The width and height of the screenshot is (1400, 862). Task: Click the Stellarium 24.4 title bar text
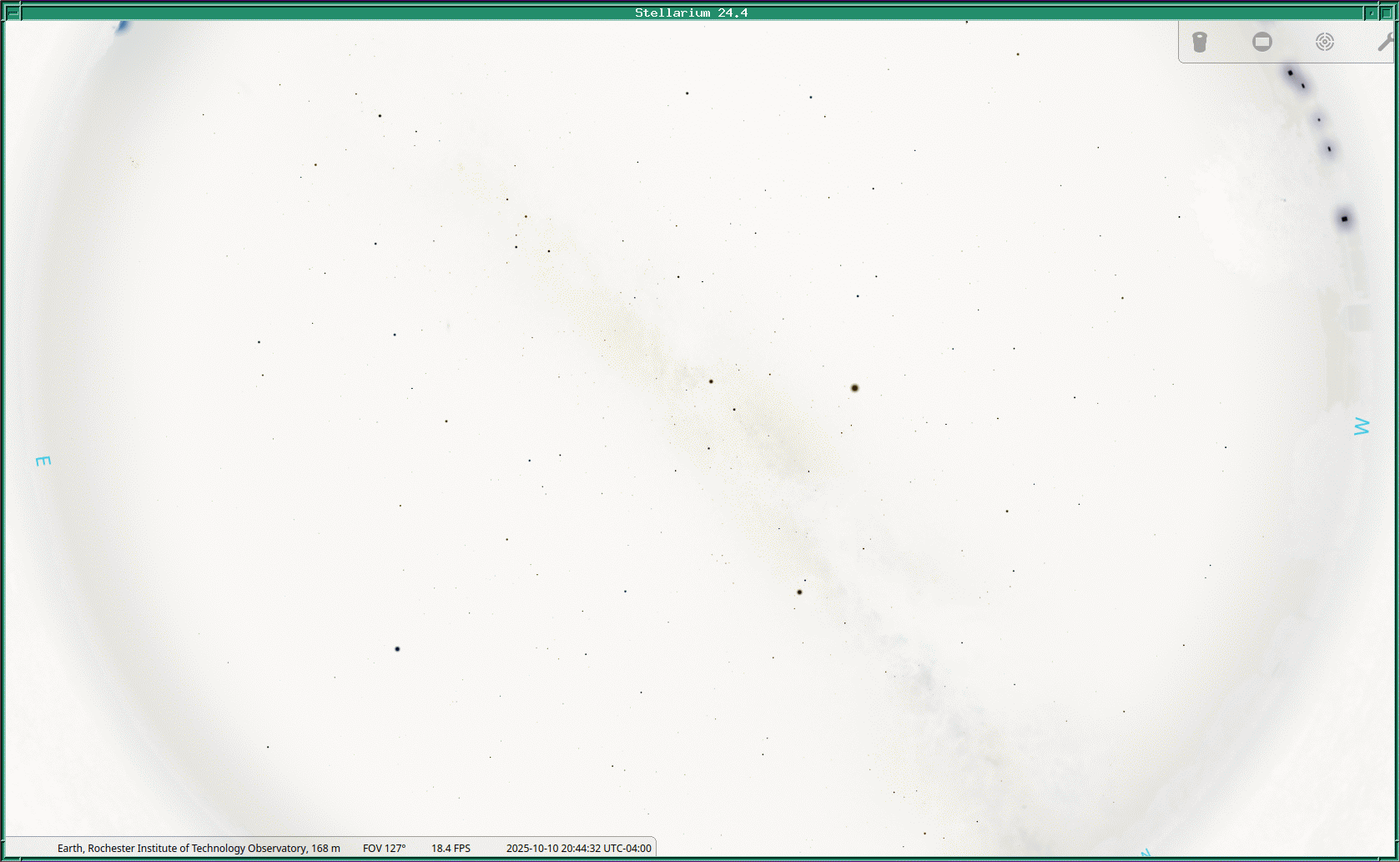pyautogui.click(x=691, y=13)
